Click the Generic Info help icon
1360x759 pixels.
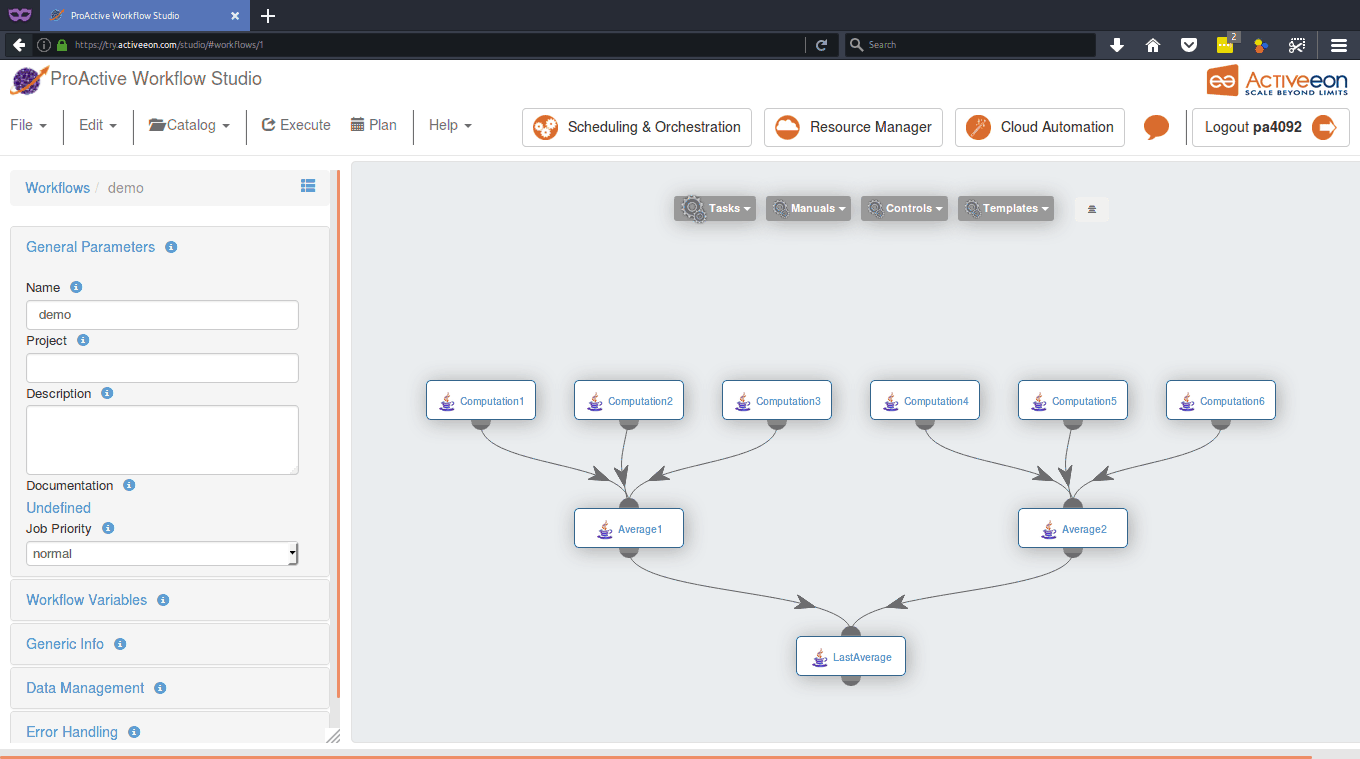pyautogui.click(x=120, y=644)
